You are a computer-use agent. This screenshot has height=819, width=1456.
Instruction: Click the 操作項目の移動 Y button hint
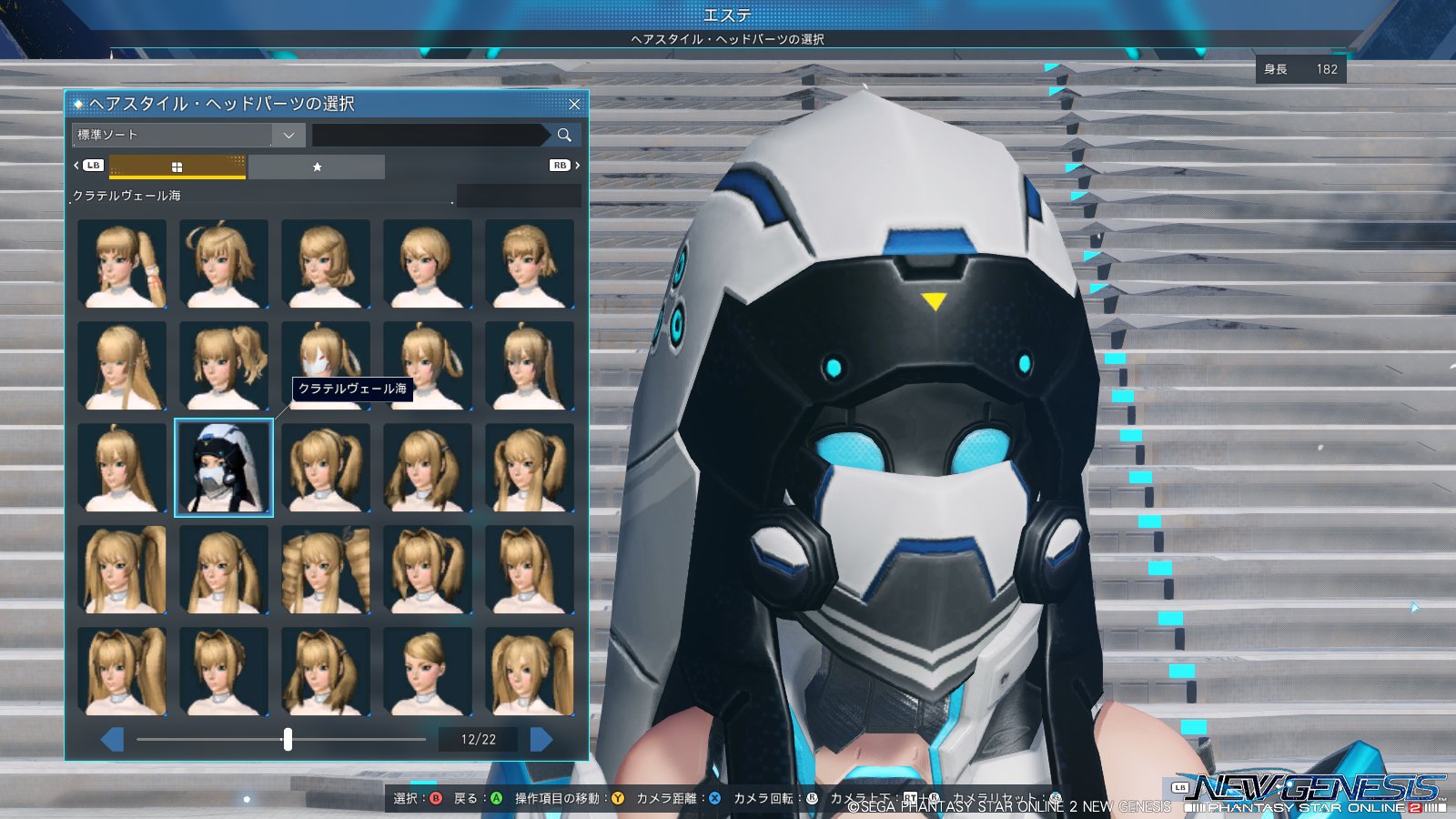point(570,798)
